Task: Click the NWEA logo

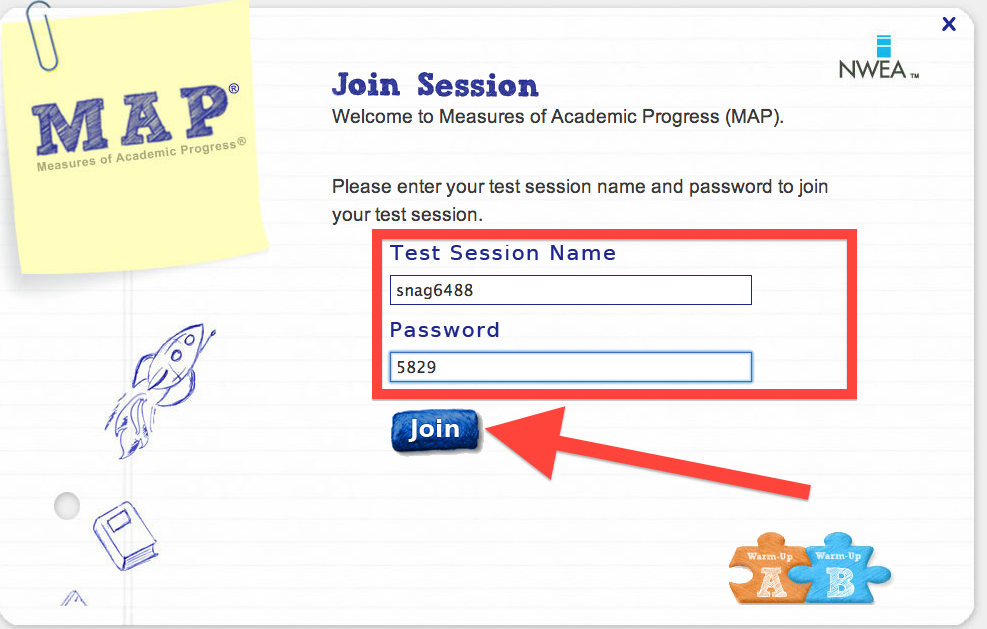Action: (x=879, y=57)
